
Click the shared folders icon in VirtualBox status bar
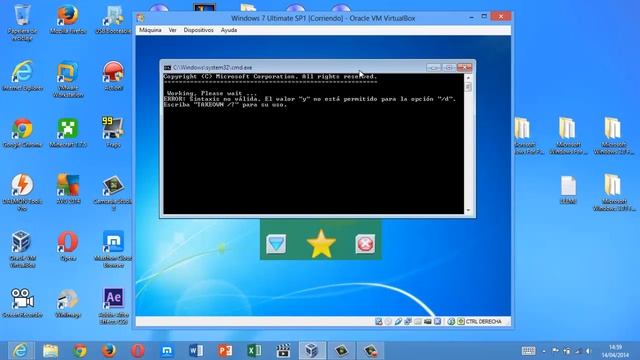tap(418, 322)
